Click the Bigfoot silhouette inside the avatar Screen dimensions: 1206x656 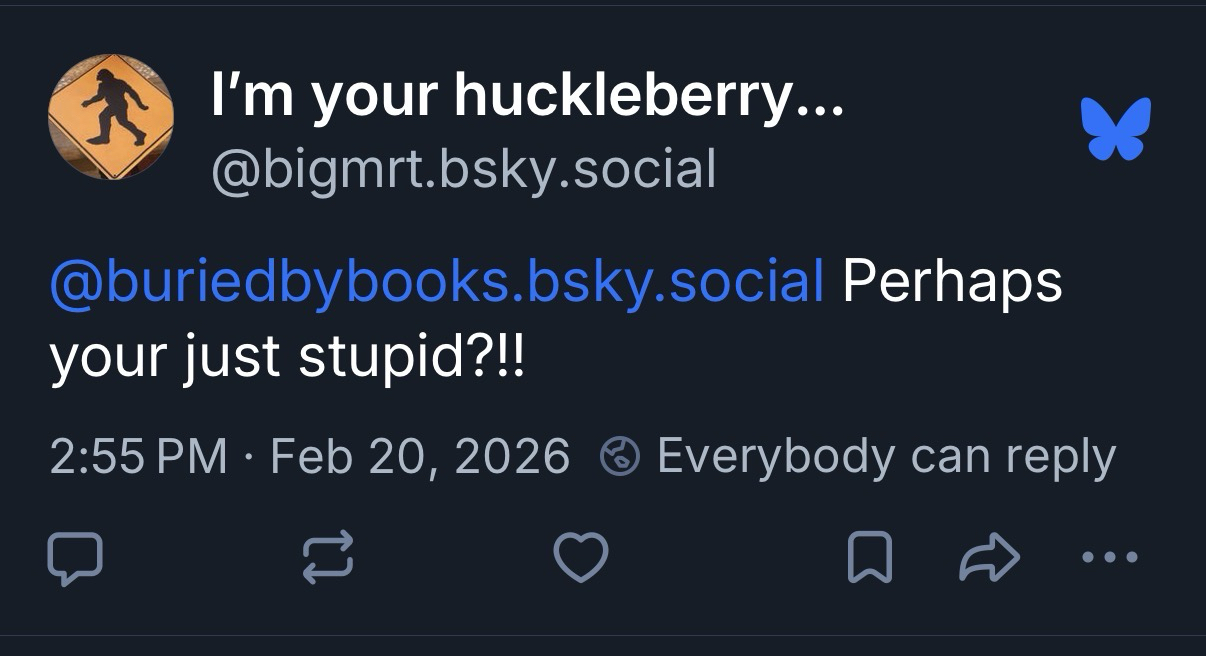pos(114,109)
